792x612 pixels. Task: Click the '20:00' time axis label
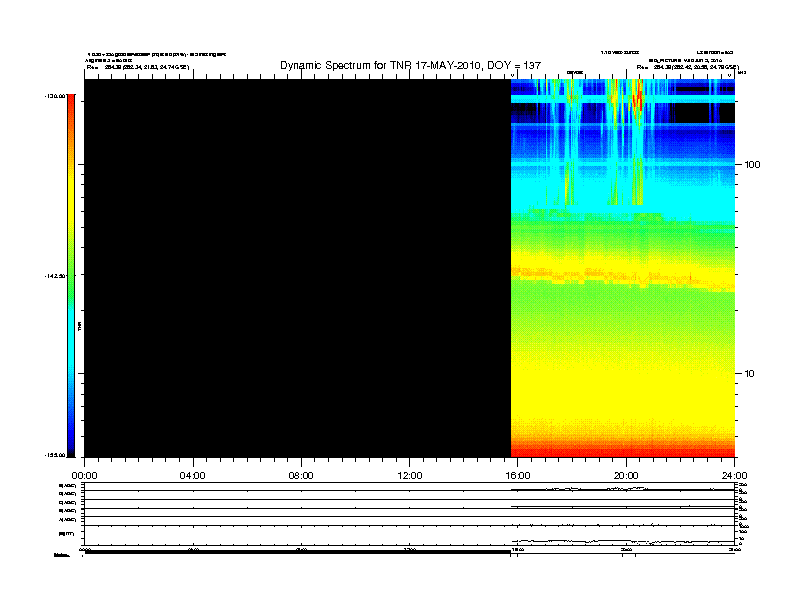click(626, 476)
